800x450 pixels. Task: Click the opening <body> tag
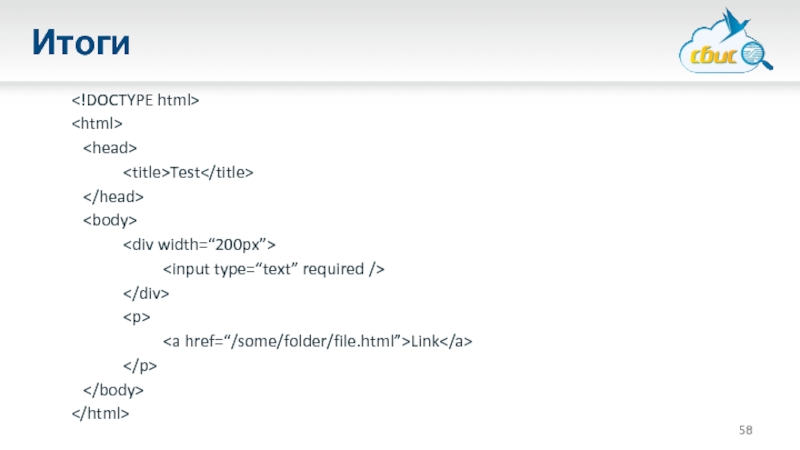110,220
